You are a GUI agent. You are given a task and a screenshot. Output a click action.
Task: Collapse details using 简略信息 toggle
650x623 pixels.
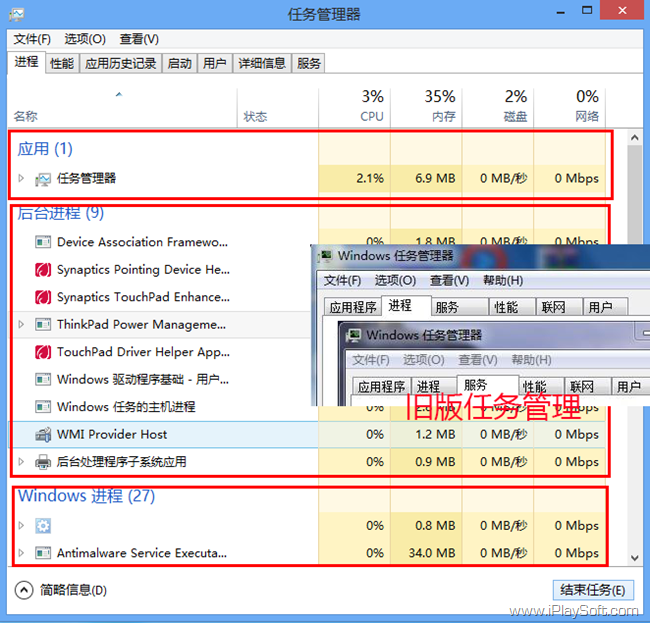click(24, 590)
